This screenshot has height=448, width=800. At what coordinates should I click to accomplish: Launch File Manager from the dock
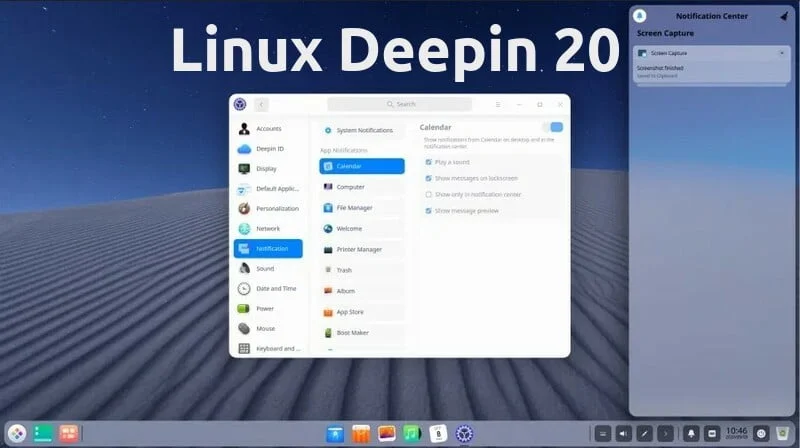[x=335, y=434]
